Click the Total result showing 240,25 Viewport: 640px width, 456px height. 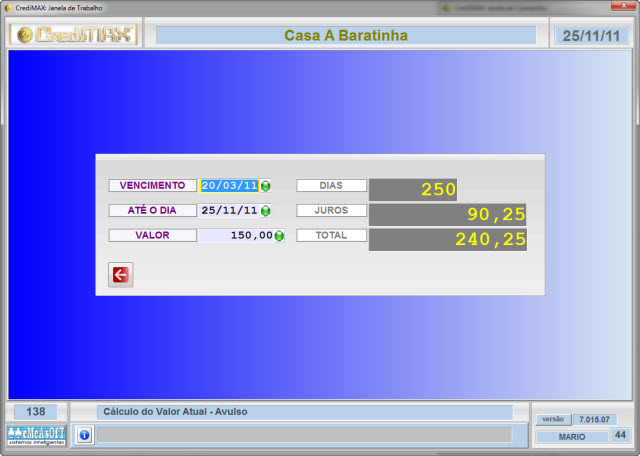[x=447, y=239]
